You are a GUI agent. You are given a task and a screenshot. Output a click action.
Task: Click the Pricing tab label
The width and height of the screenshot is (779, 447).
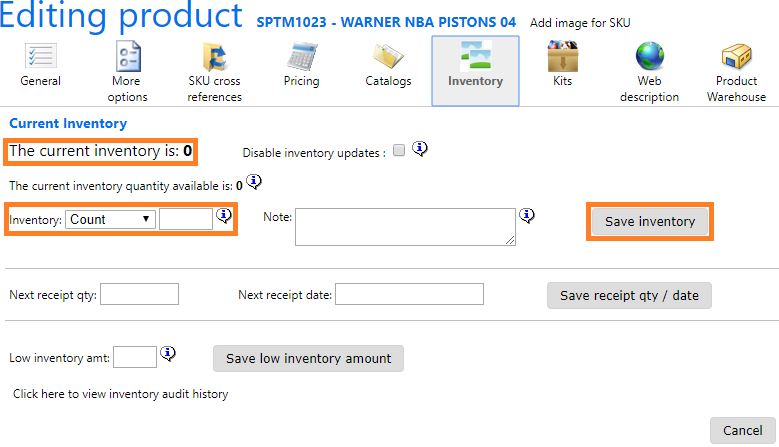coord(302,81)
